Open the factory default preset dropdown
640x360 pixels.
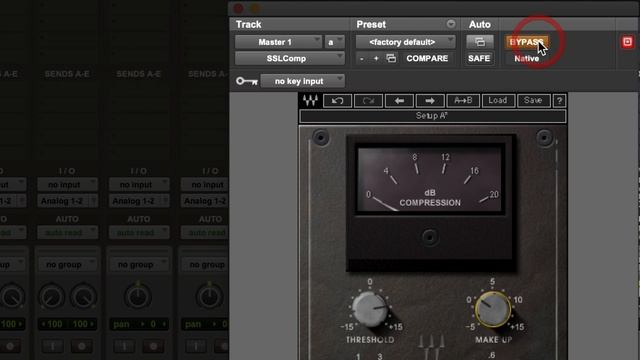[405, 42]
